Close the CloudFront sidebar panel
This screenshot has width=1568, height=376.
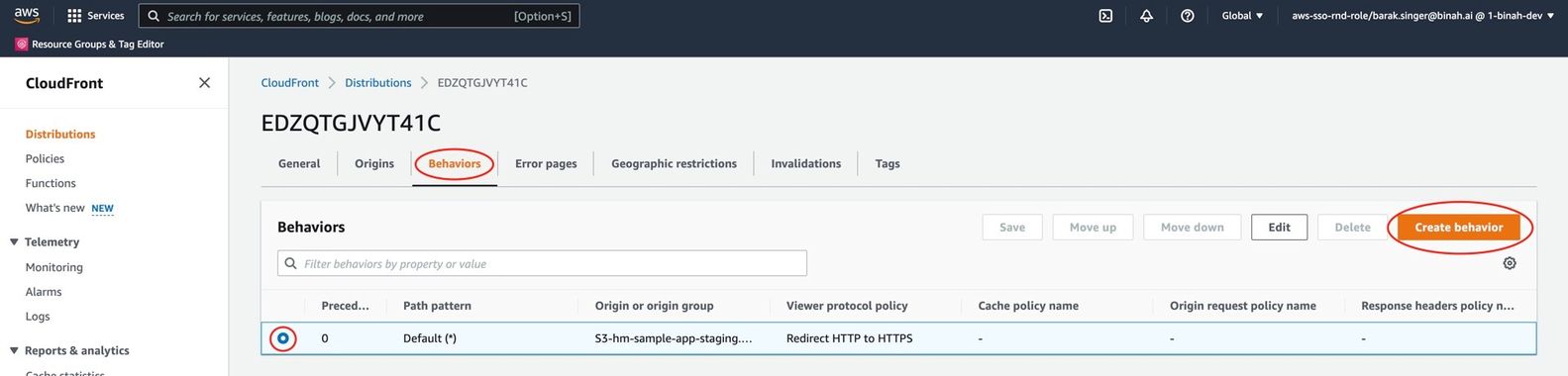tap(204, 83)
